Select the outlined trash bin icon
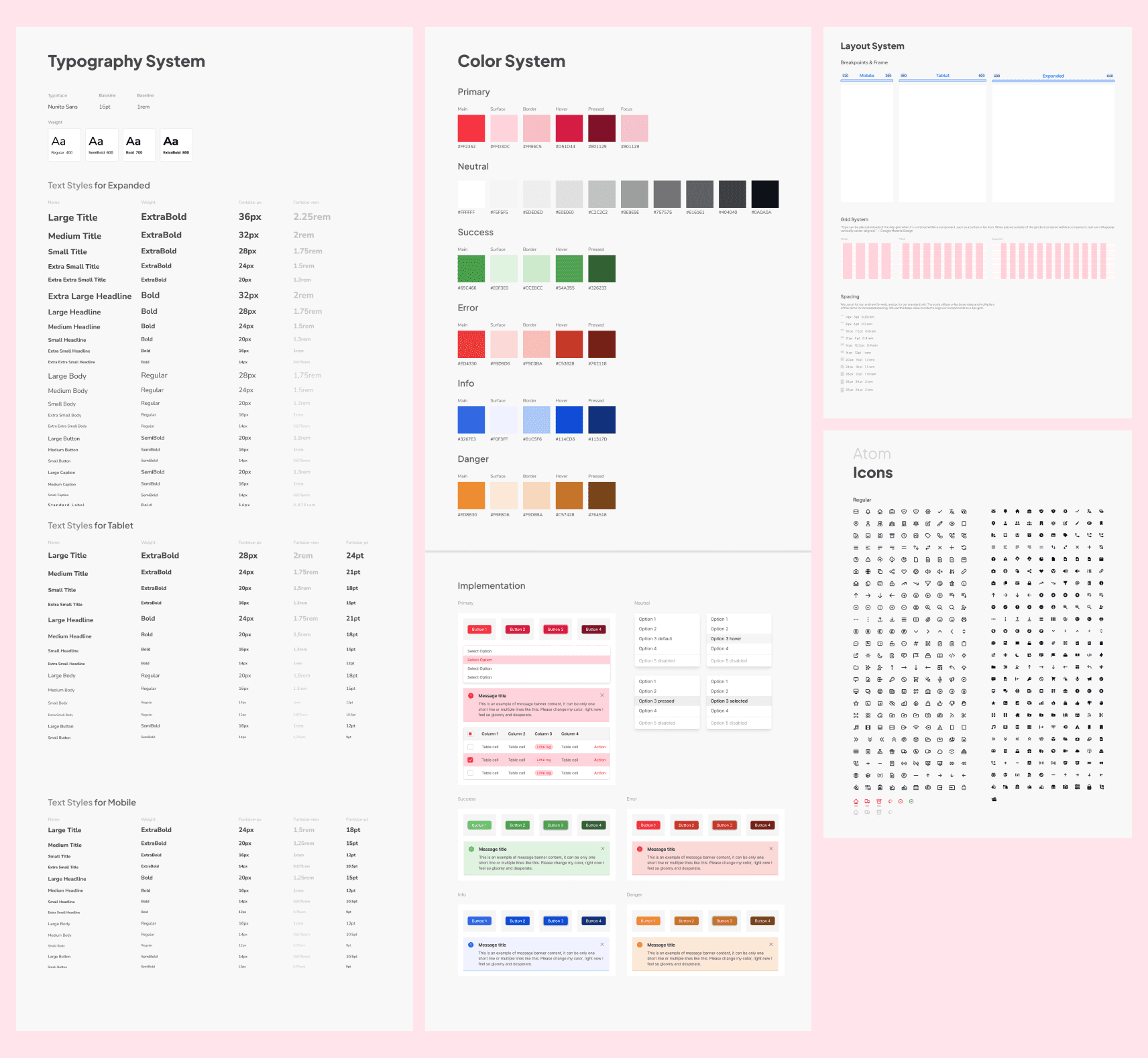Image resolution: width=1148 pixels, height=1058 pixels. point(952,583)
